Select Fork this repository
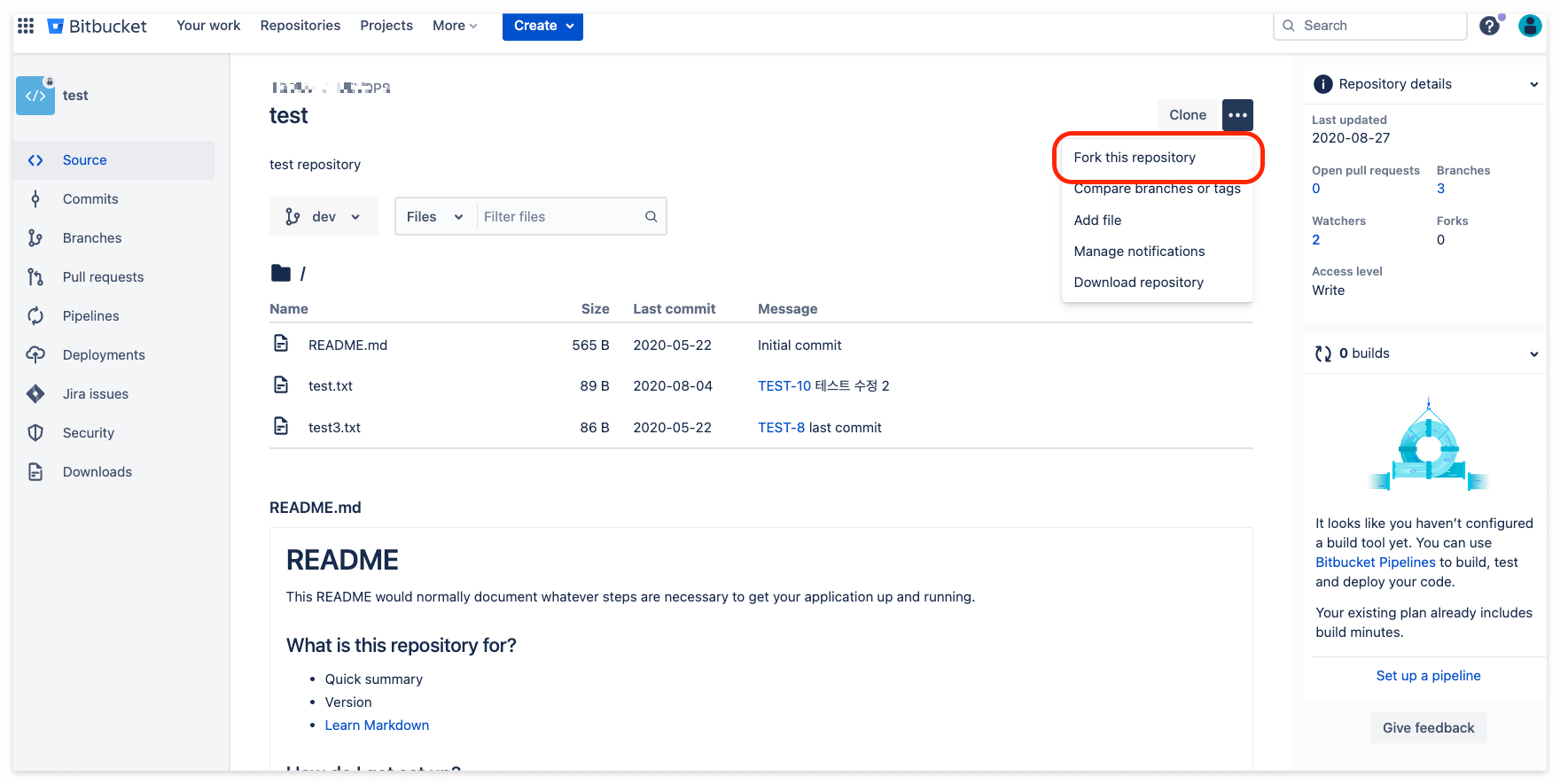 point(1158,158)
